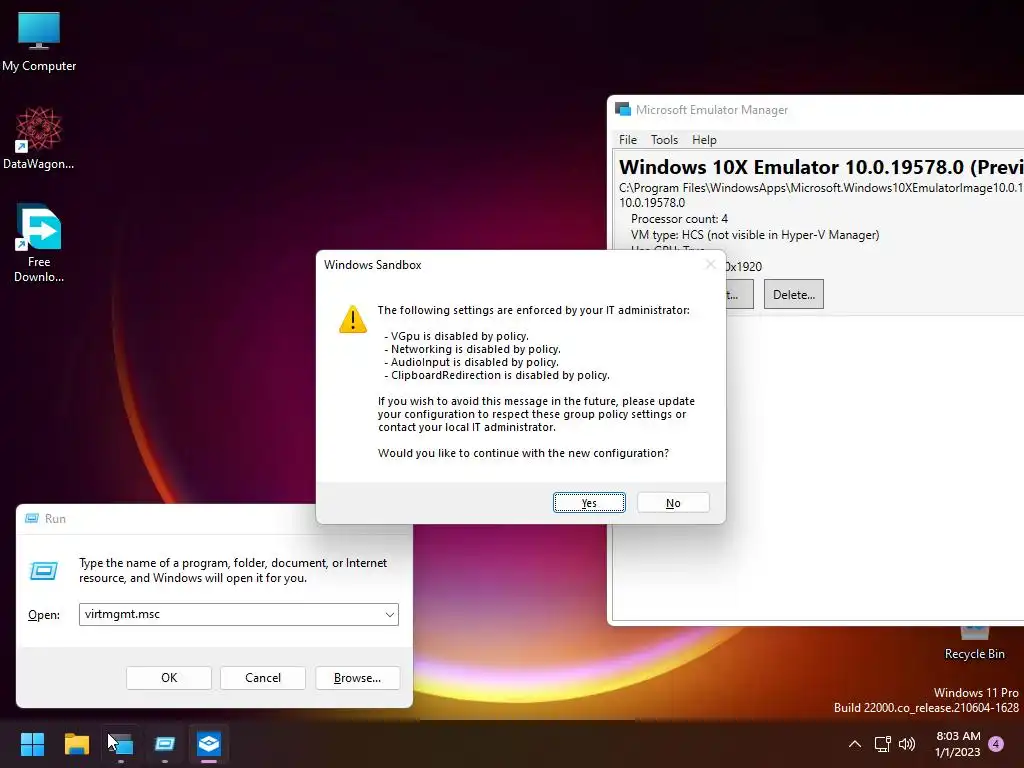Click the VM type: HCS line
Viewport: 1024px width, 768px height.
[755, 234]
